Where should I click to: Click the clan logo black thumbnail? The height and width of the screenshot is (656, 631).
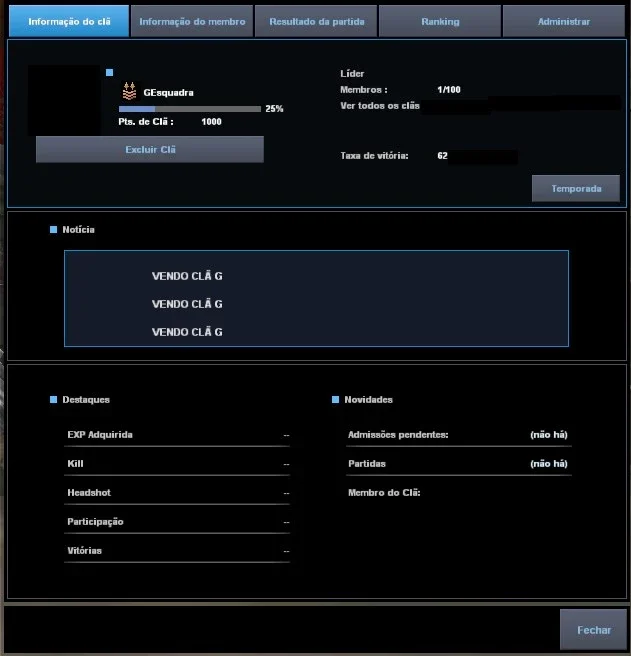[64, 100]
